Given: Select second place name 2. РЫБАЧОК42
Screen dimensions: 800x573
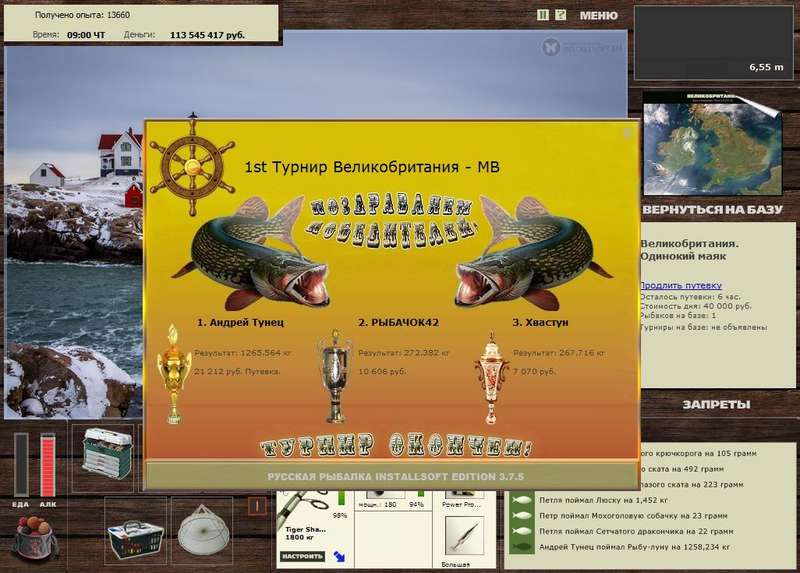Looking at the screenshot, I should coord(398,322).
